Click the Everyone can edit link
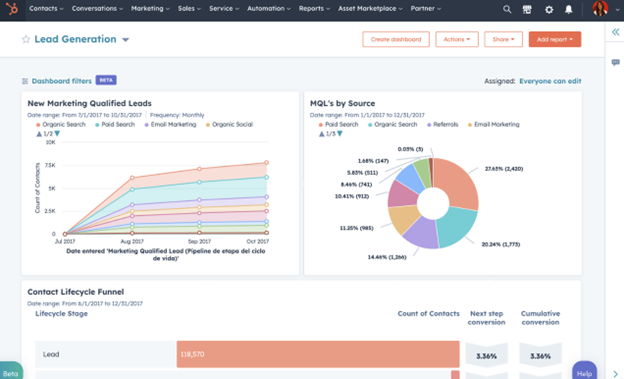Image resolution: width=624 pixels, height=379 pixels. (x=550, y=81)
